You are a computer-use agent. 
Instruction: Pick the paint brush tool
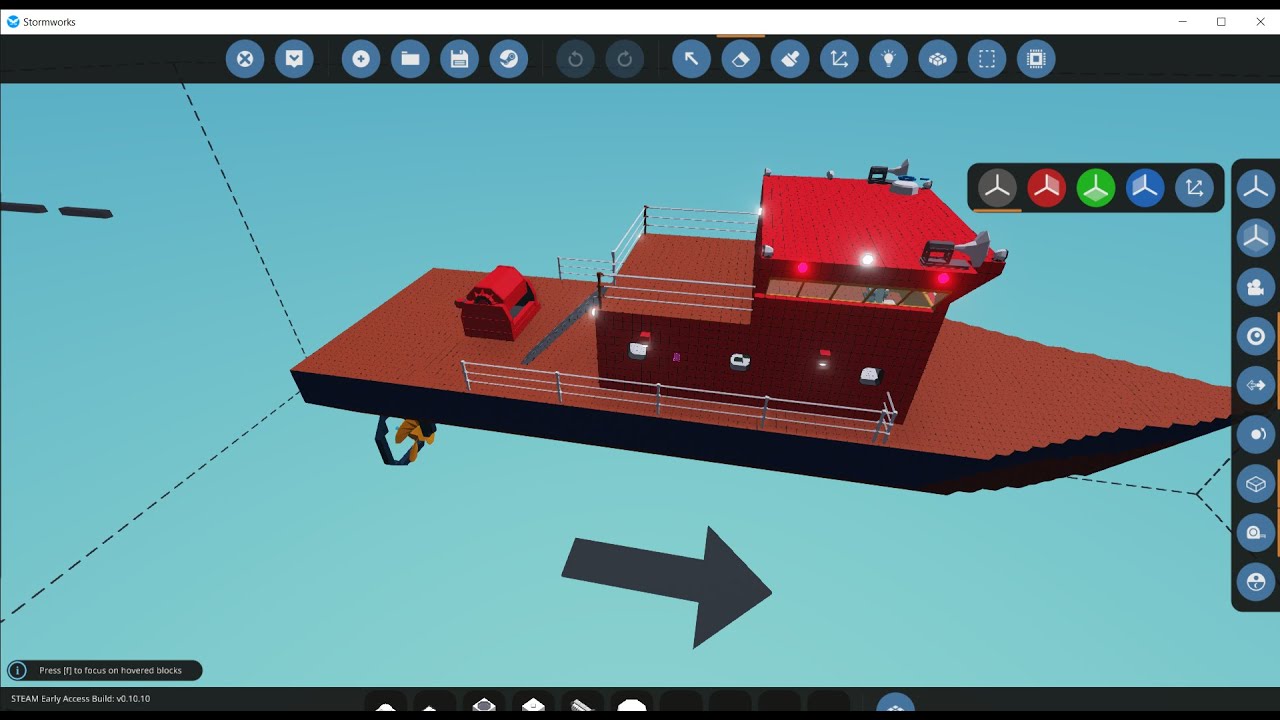790,59
